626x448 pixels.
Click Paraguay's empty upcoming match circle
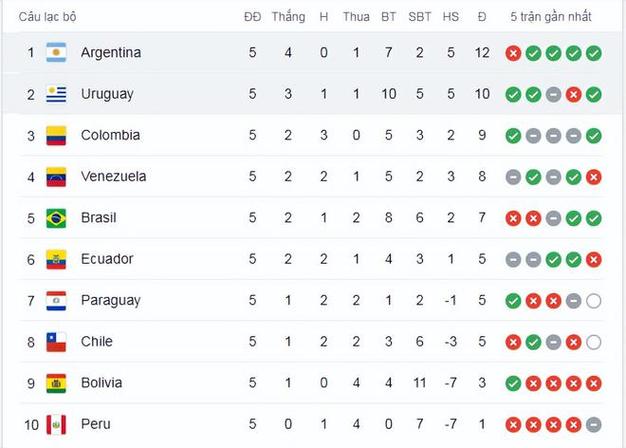[x=594, y=301]
